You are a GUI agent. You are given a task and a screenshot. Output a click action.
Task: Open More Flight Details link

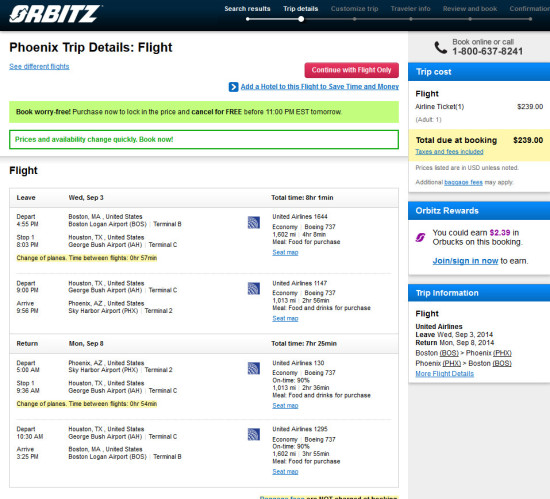pyautogui.click(x=444, y=374)
